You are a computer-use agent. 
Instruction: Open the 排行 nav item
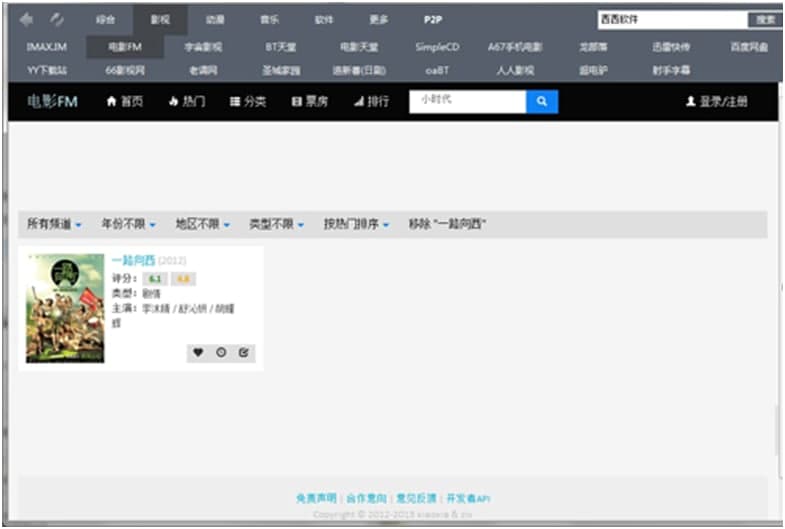pyautogui.click(x=371, y=102)
